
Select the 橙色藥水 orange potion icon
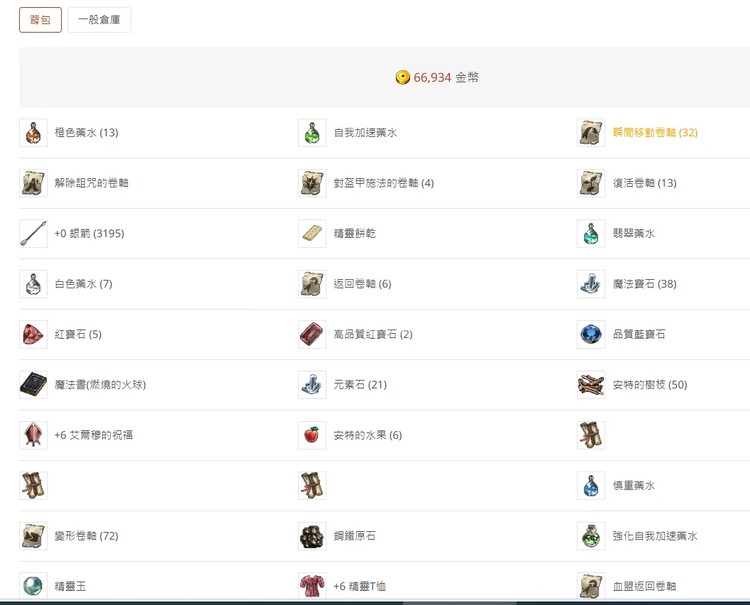pyautogui.click(x=33, y=132)
